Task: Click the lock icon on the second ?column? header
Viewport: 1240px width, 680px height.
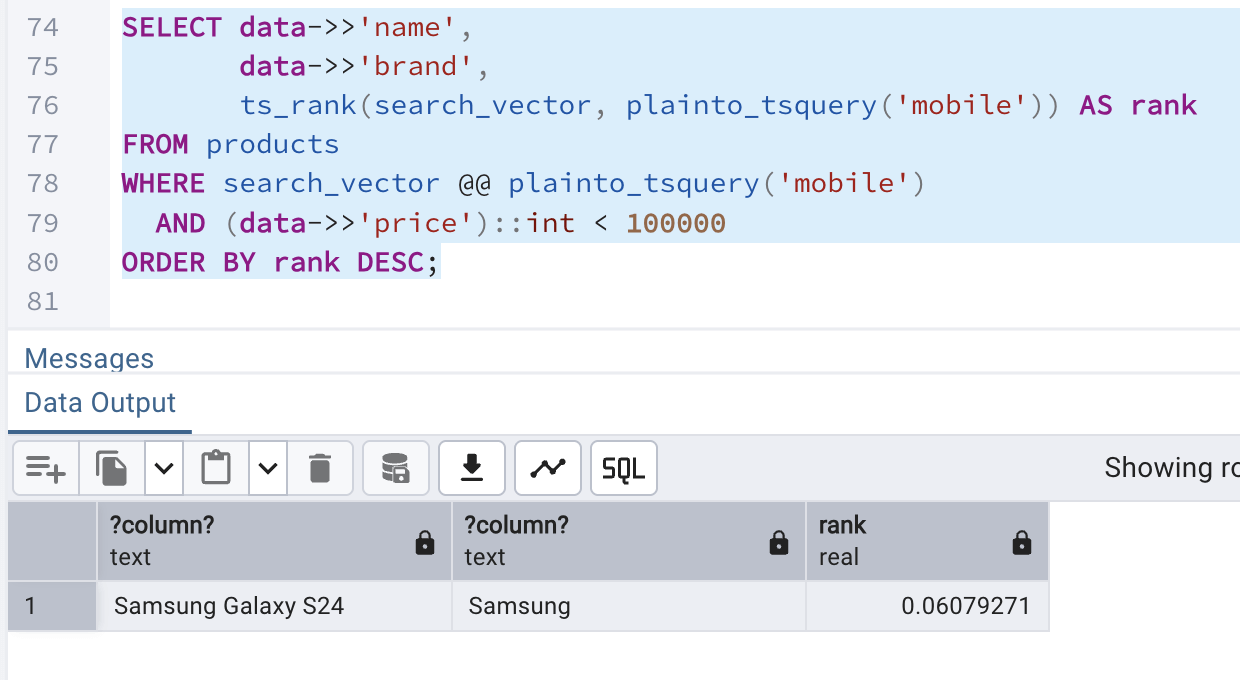Action: click(x=779, y=543)
